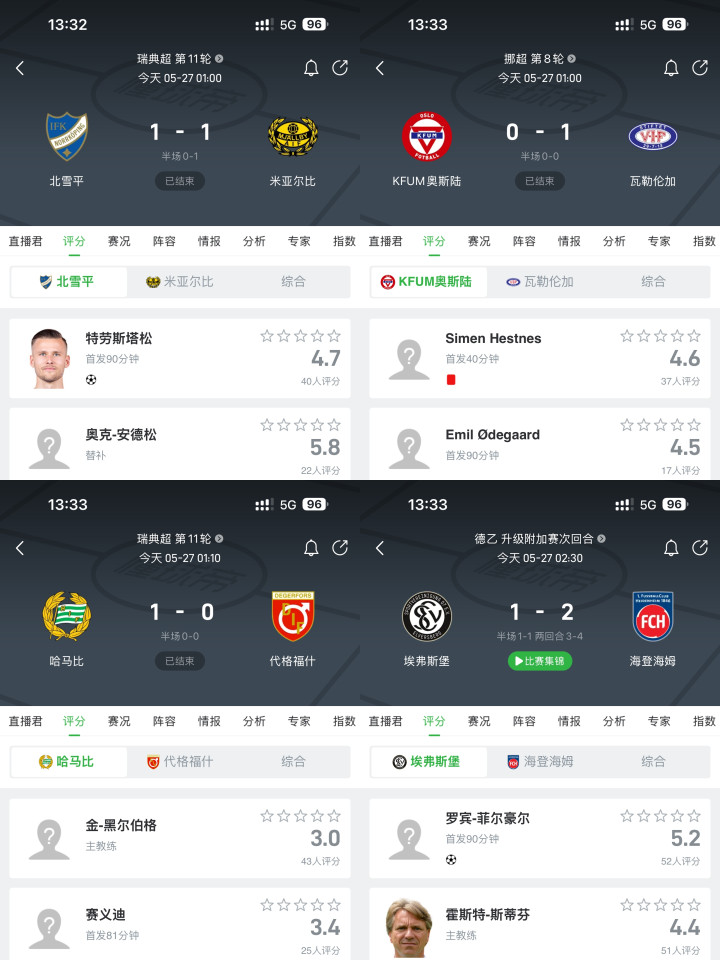
Task: Tap the bell icon in Norrköping match header
Action: point(311,68)
